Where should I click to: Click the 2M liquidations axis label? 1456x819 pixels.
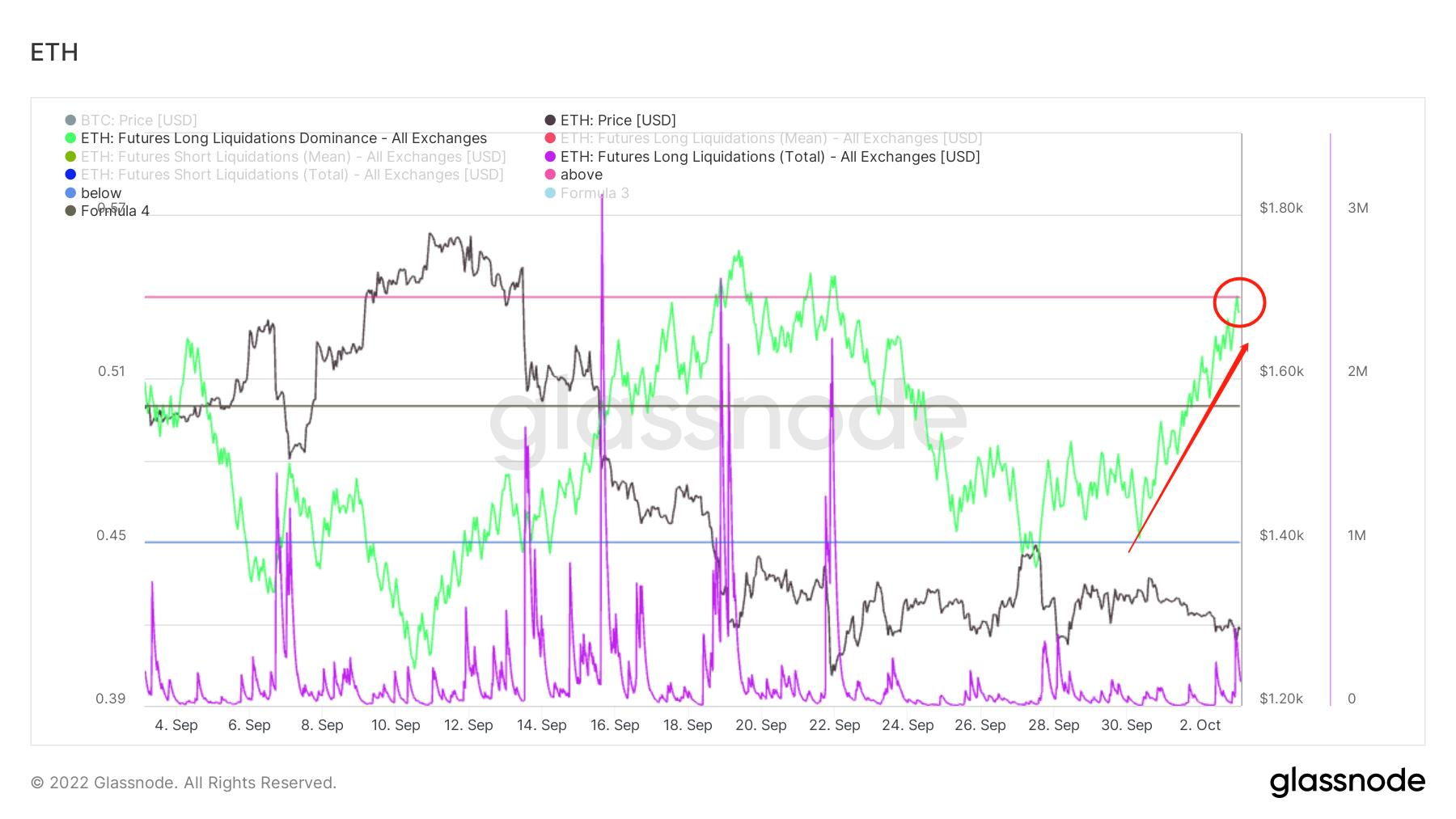(1358, 371)
